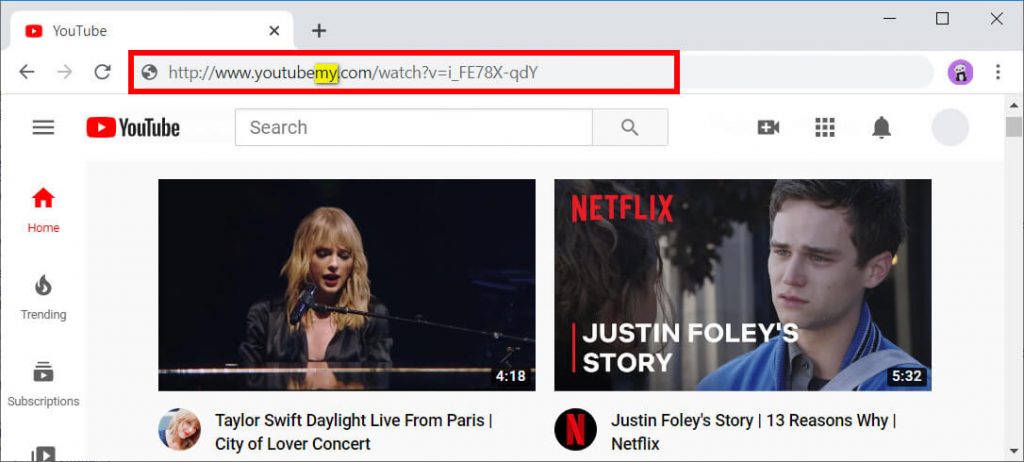The image size is (1024, 462).
Task: Click the magnifier search button
Action: pos(630,127)
